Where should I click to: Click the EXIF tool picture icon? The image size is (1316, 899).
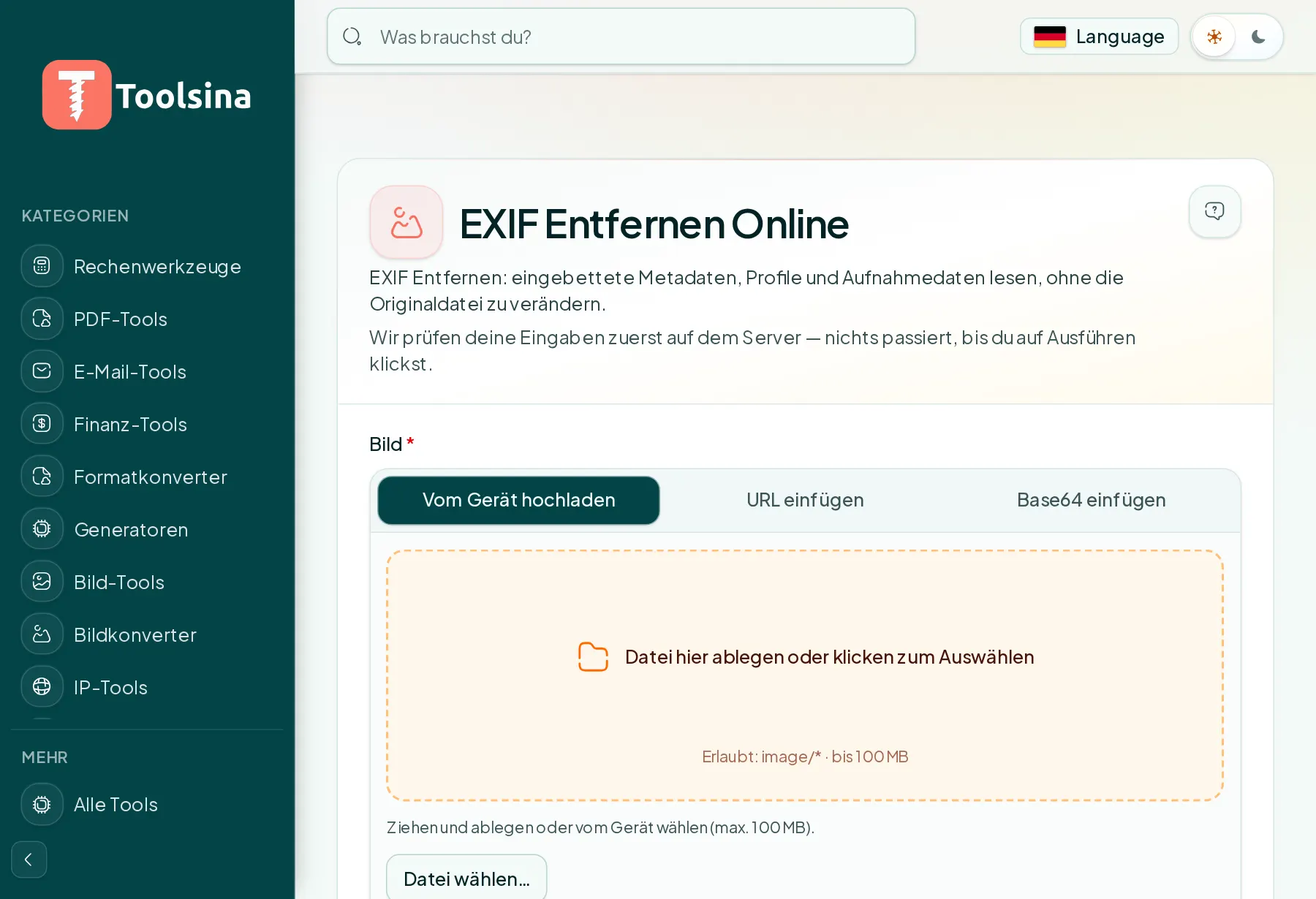click(x=406, y=222)
